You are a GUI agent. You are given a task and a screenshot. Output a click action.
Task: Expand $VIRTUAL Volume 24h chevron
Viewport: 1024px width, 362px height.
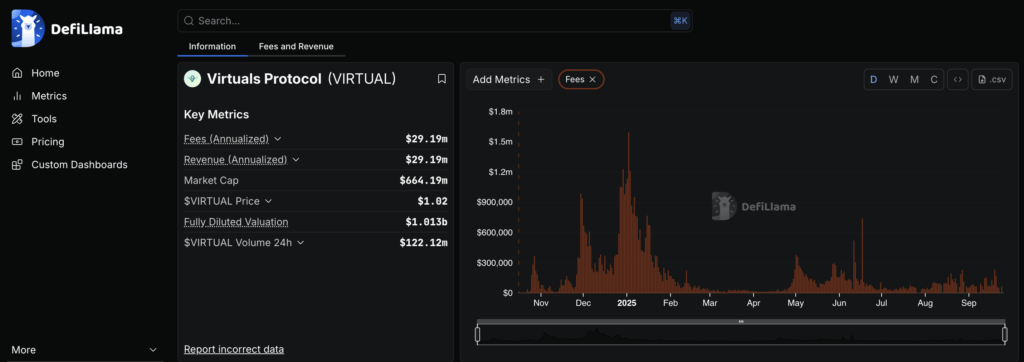(x=300, y=242)
